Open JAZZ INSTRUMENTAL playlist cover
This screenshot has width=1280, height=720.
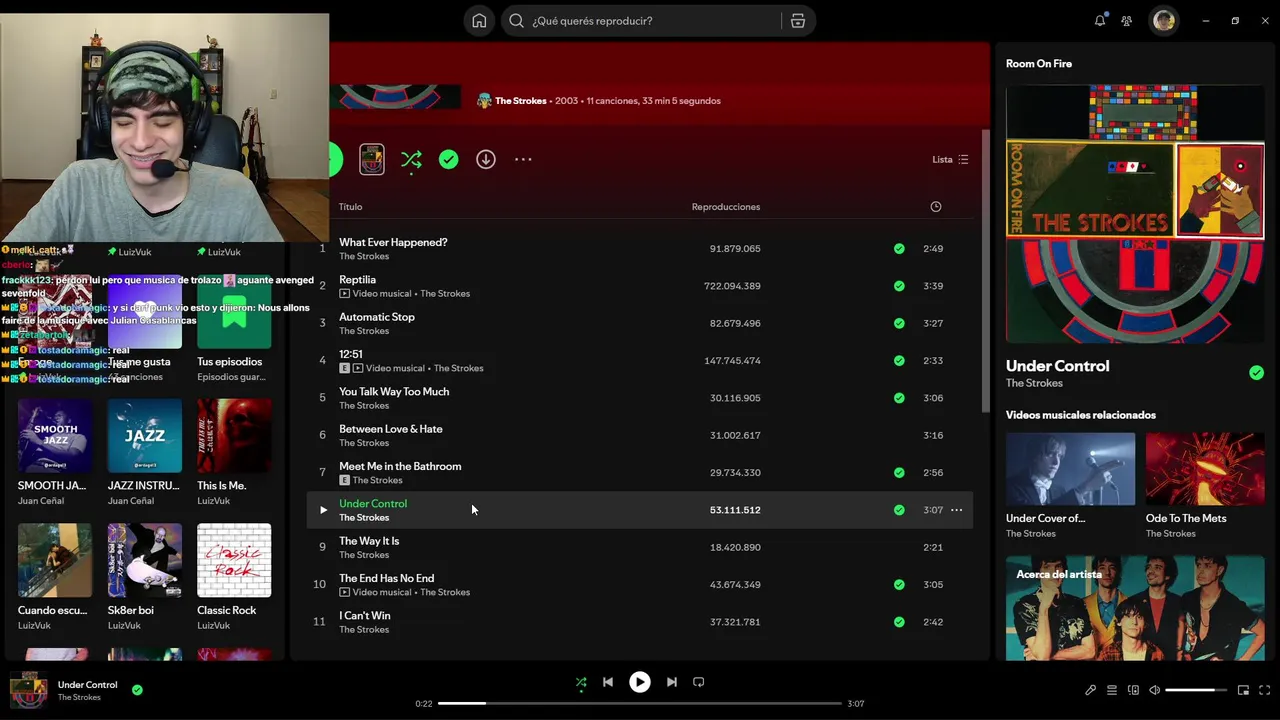tap(145, 436)
